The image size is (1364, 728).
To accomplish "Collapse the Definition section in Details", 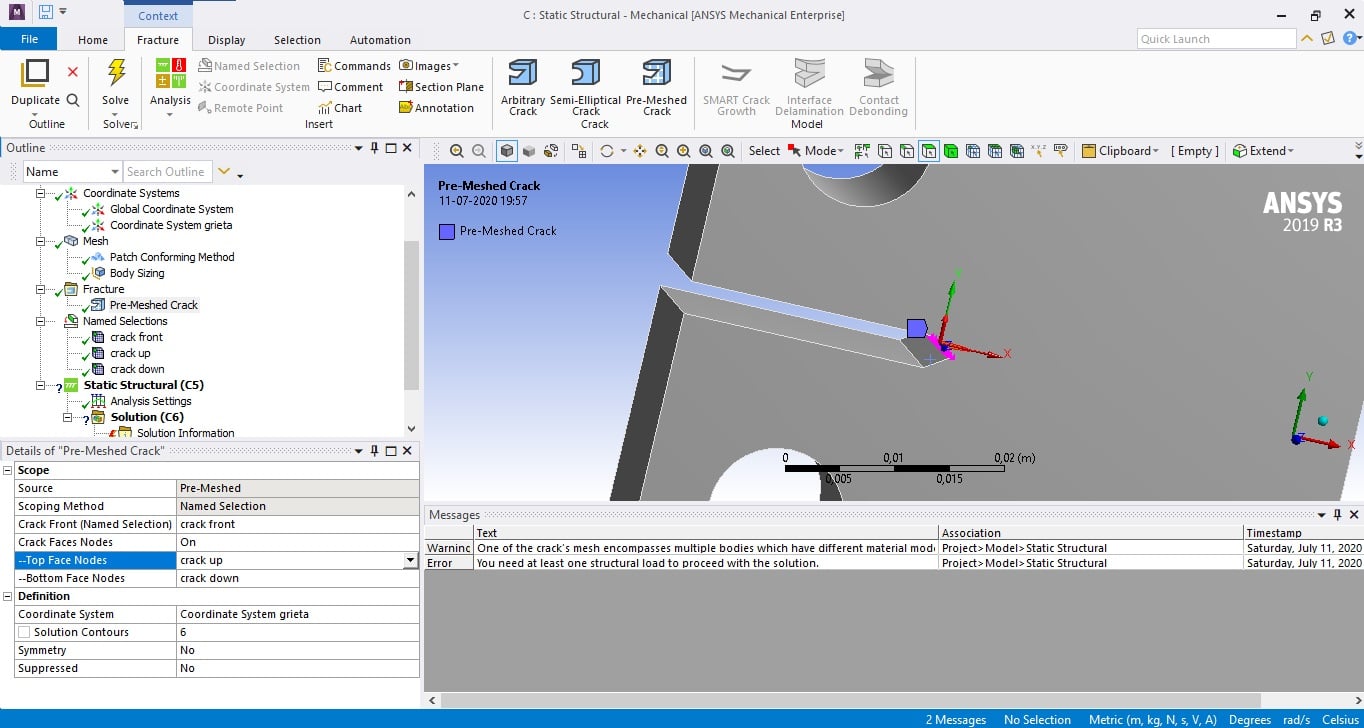I will 8,596.
